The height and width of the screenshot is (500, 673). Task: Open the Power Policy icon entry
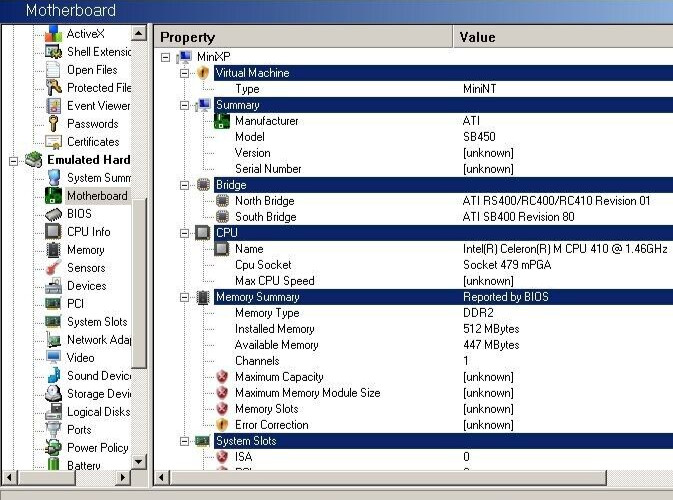53,448
